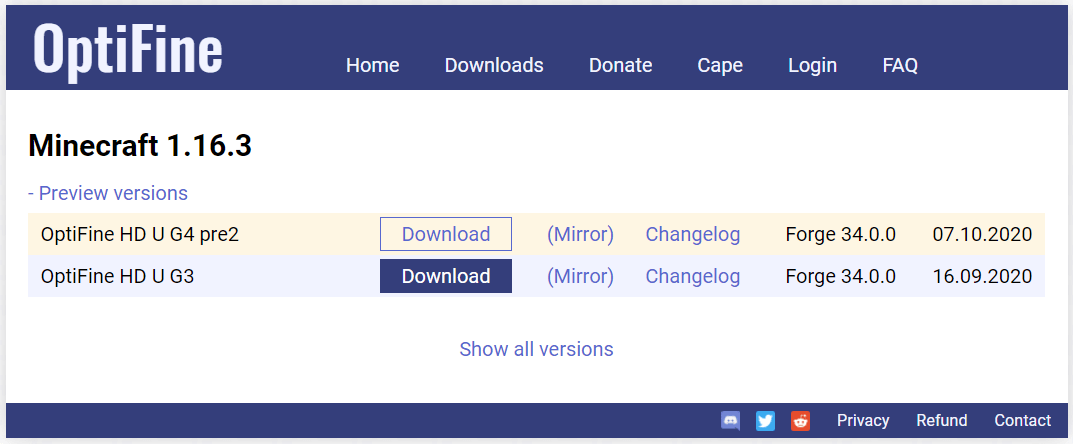The height and width of the screenshot is (444, 1073).
Task: Open the FAQ page
Action: [x=900, y=65]
